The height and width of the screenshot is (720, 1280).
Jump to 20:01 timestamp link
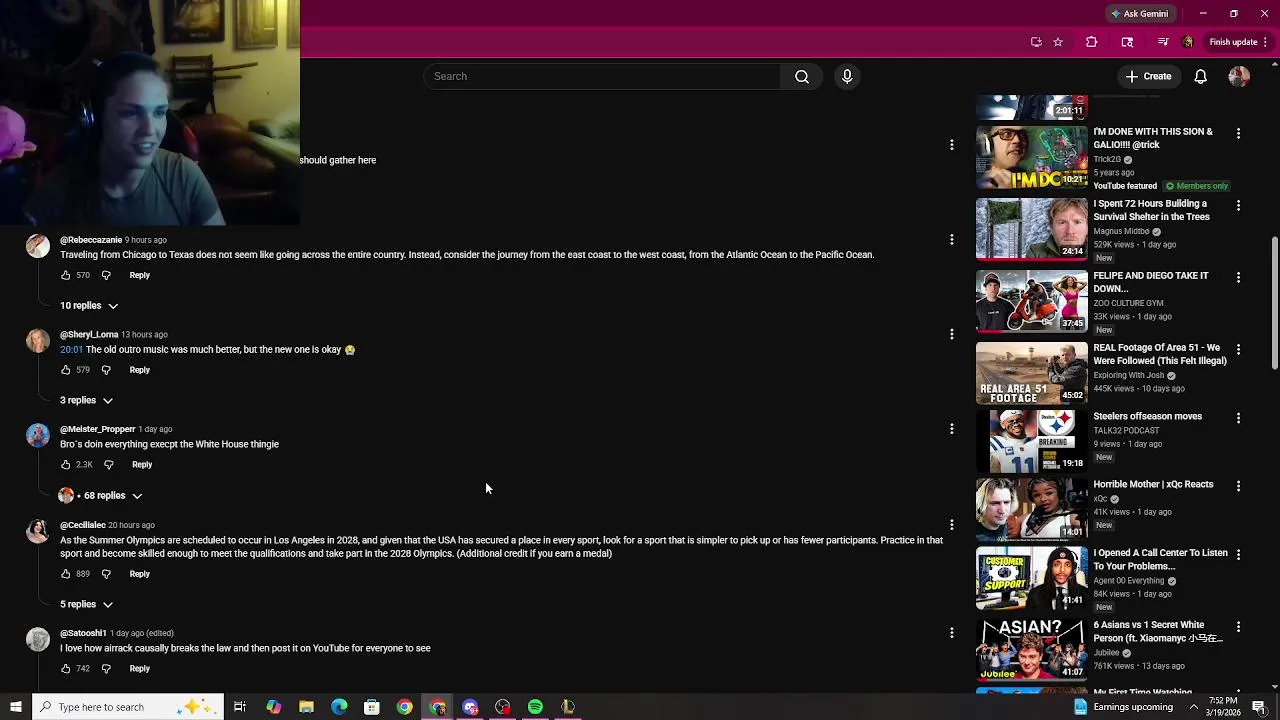point(71,349)
